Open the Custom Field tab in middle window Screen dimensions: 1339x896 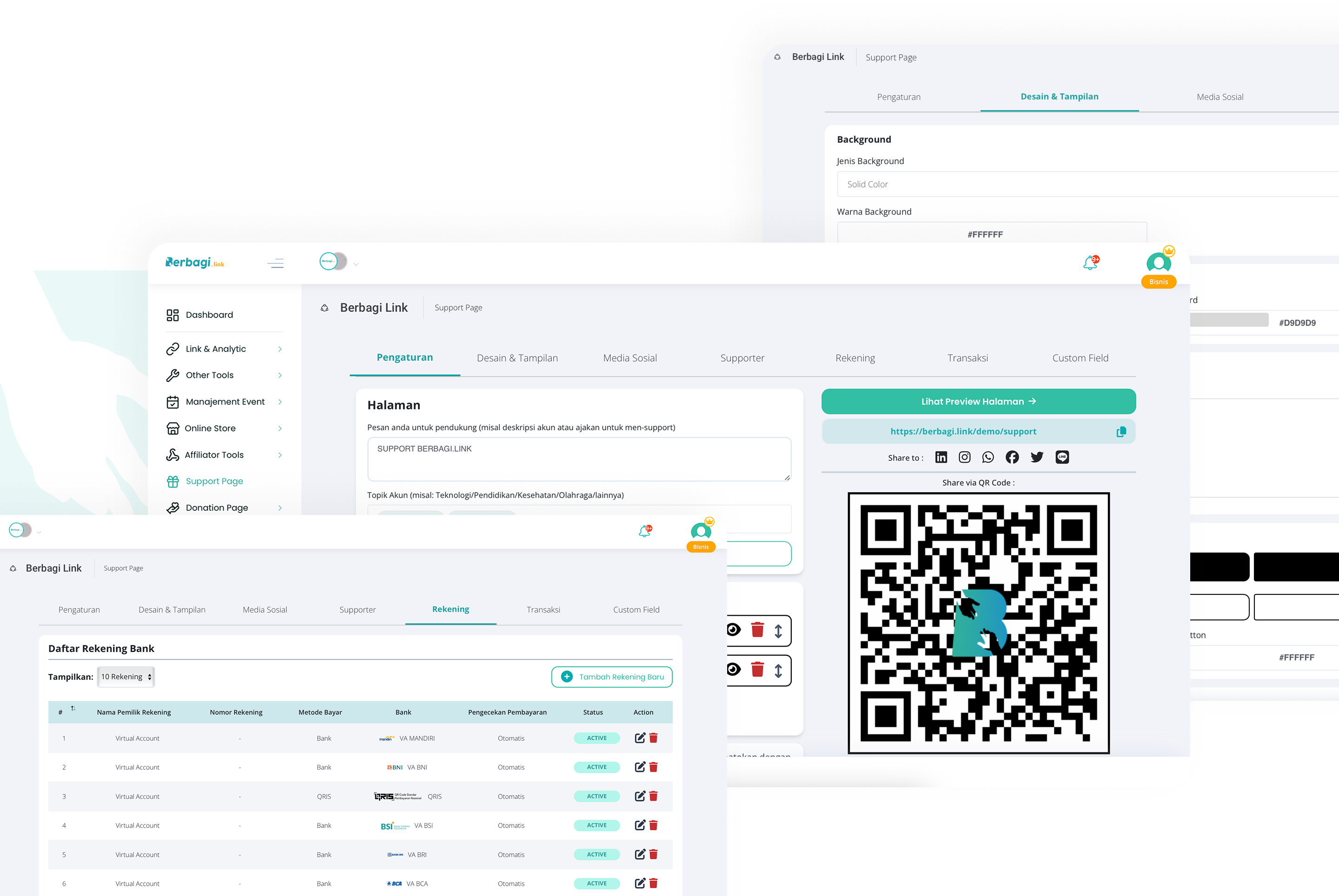[1080, 358]
